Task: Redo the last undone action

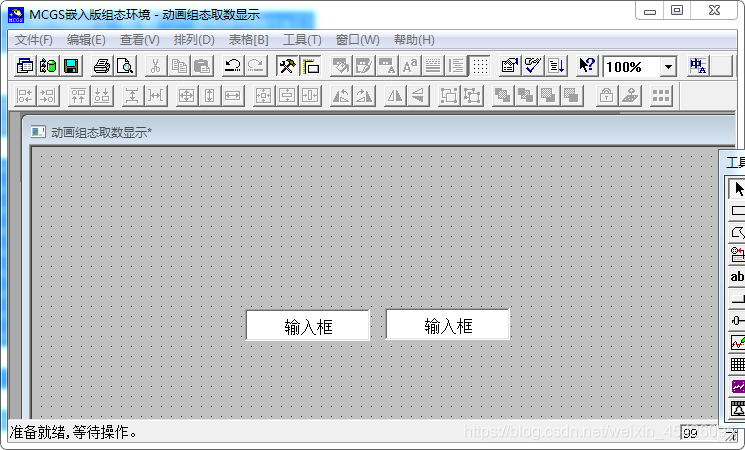Action: pos(256,66)
